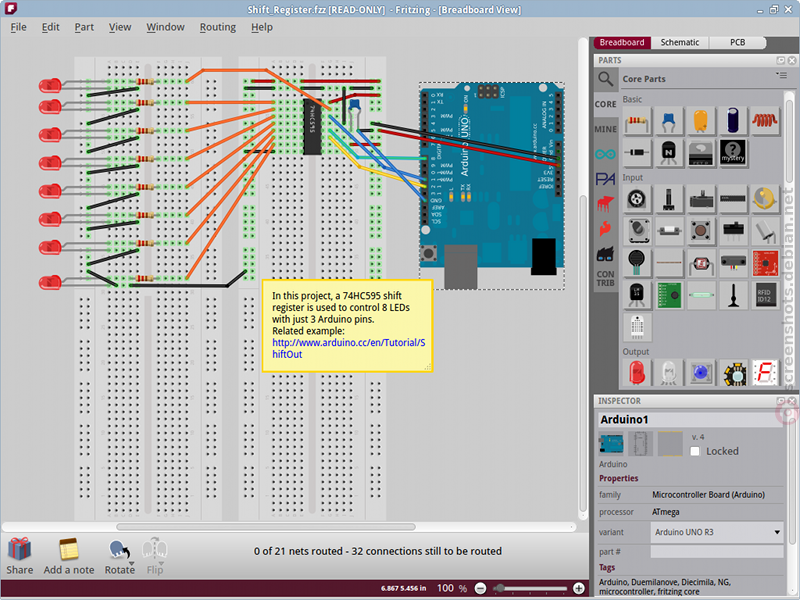Select the Arduino UNO board on canvas
The width and height of the screenshot is (800, 600).
pyautogui.click(x=492, y=186)
